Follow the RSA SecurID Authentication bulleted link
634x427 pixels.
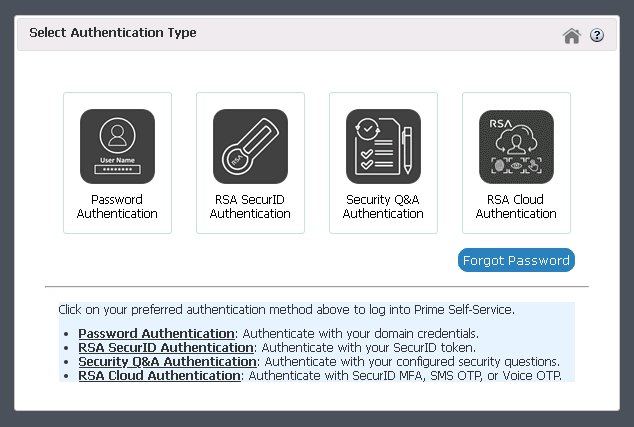point(166,347)
